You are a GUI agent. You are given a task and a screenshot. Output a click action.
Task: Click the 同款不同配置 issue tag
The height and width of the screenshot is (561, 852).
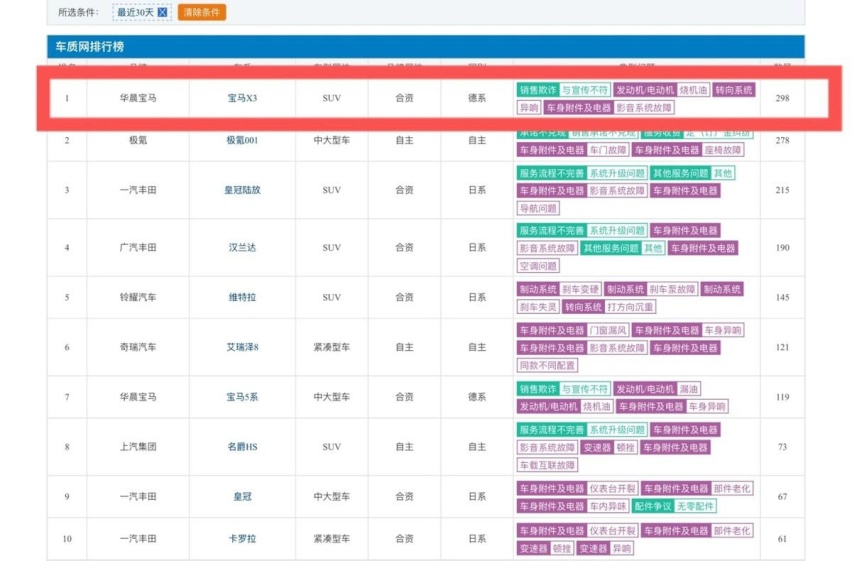point(547,365)
